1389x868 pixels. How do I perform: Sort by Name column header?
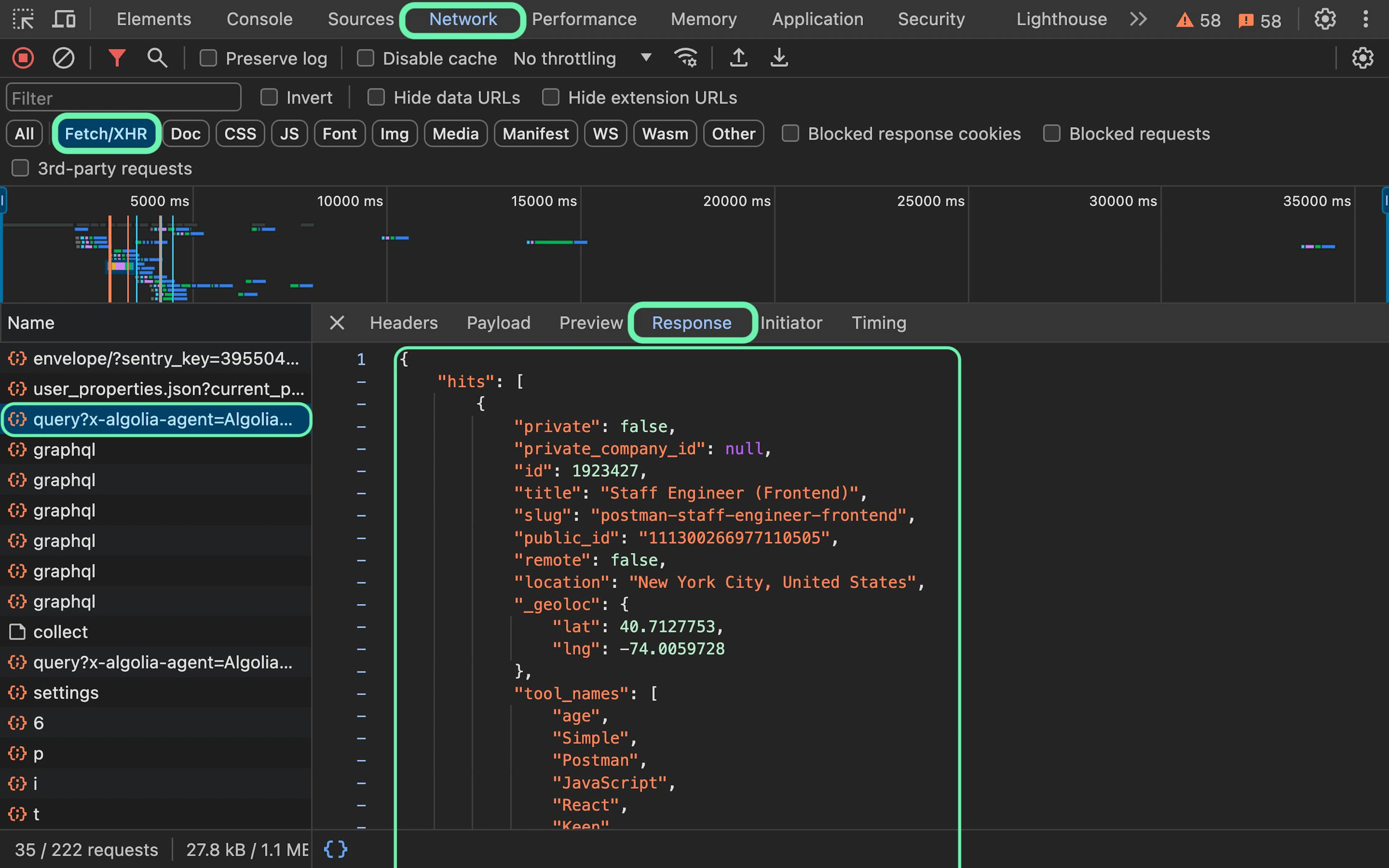[156, 323]
